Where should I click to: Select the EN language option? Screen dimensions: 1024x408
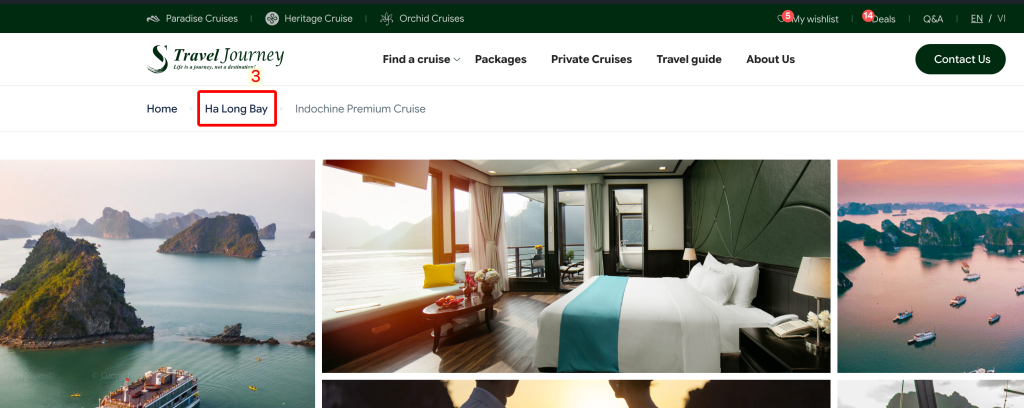point(976,18)
